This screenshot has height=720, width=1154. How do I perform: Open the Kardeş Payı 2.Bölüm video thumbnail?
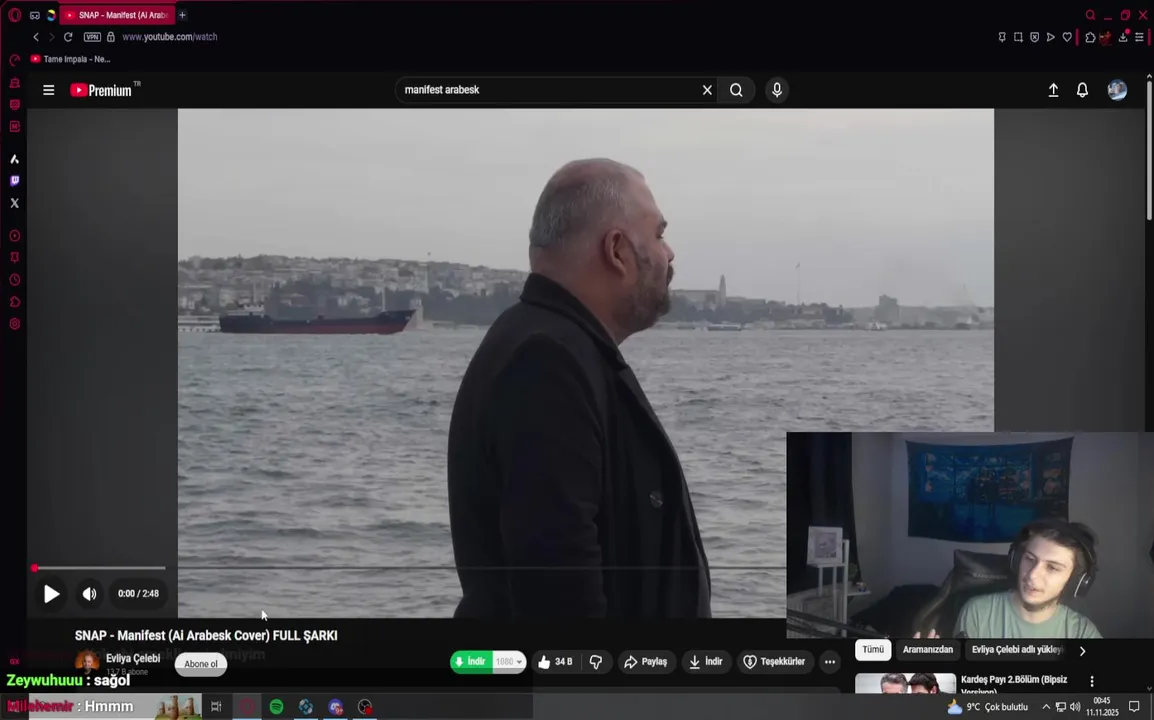[905, 683]
